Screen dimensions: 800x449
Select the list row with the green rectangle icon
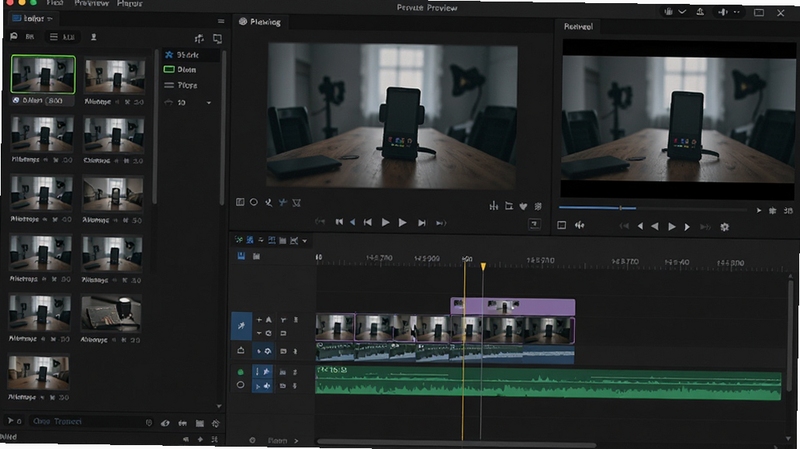click(x=191, y=69)
